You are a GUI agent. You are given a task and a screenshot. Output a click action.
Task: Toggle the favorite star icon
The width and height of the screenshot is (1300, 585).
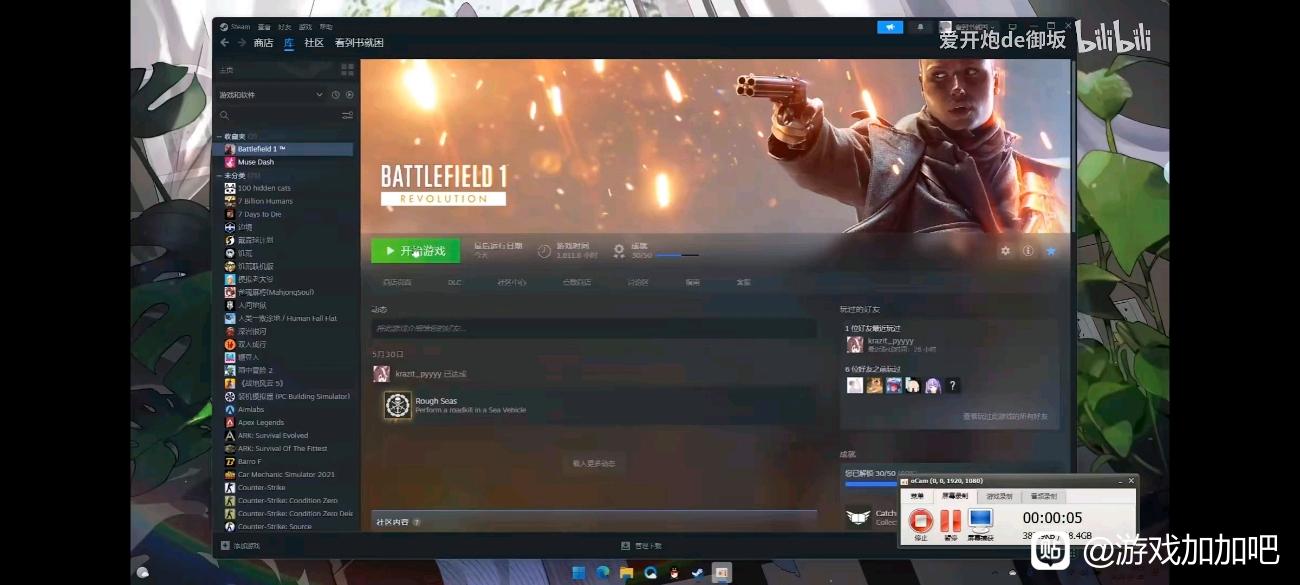tap(1051, 251)
